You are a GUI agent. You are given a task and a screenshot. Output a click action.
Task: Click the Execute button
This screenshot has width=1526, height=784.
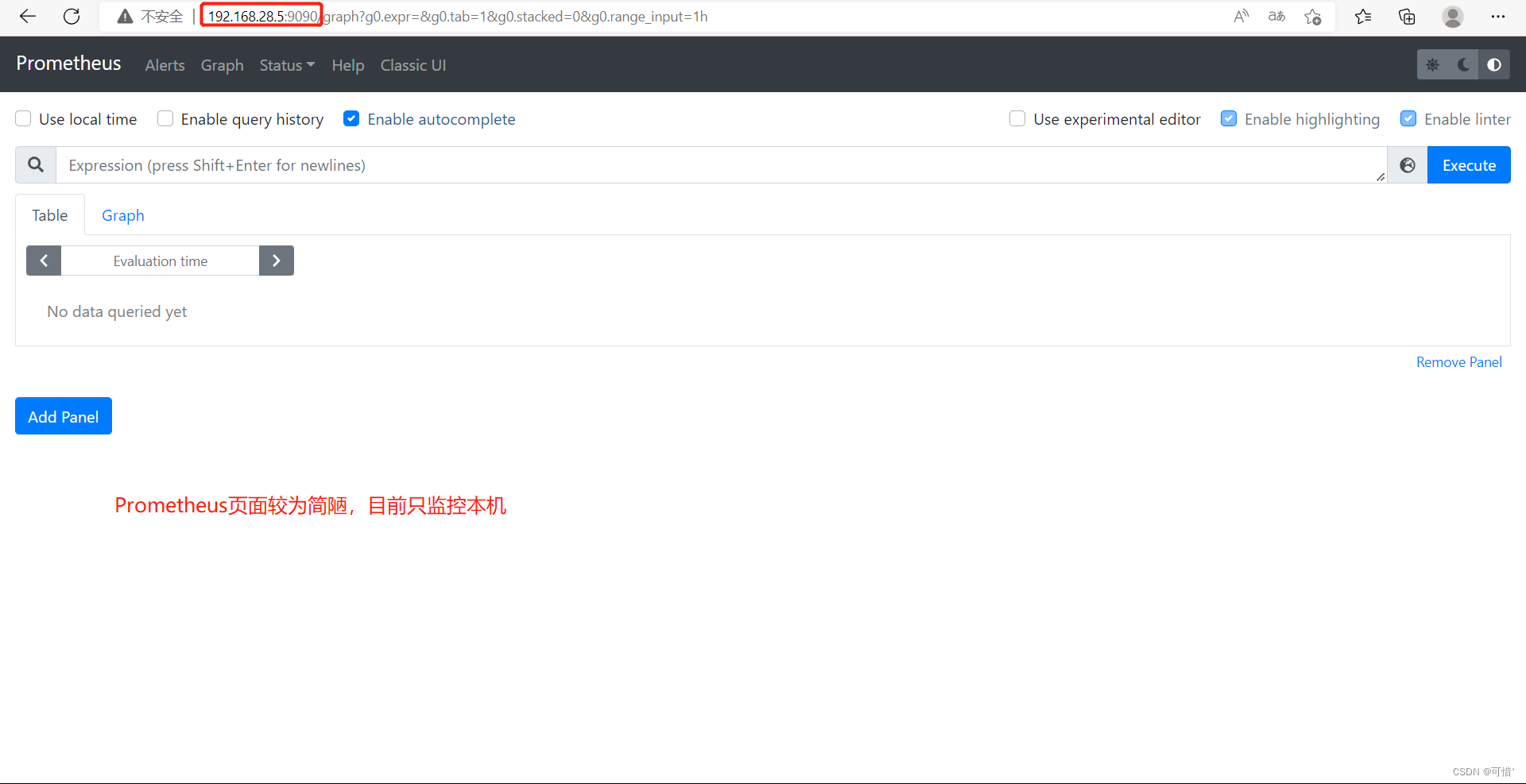point(1469,165)
